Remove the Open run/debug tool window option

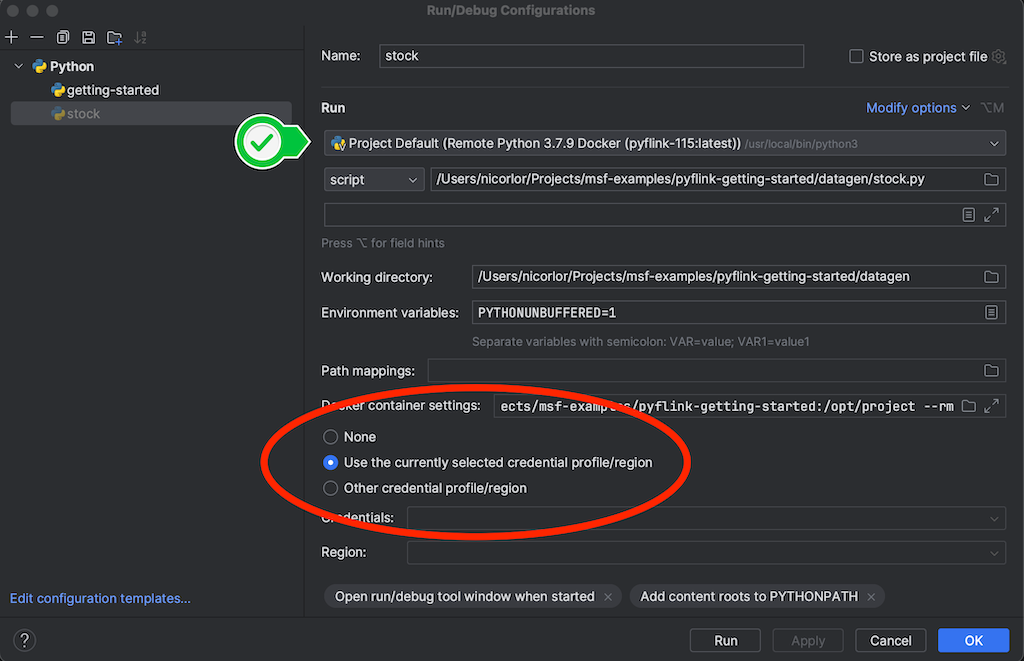608,597
